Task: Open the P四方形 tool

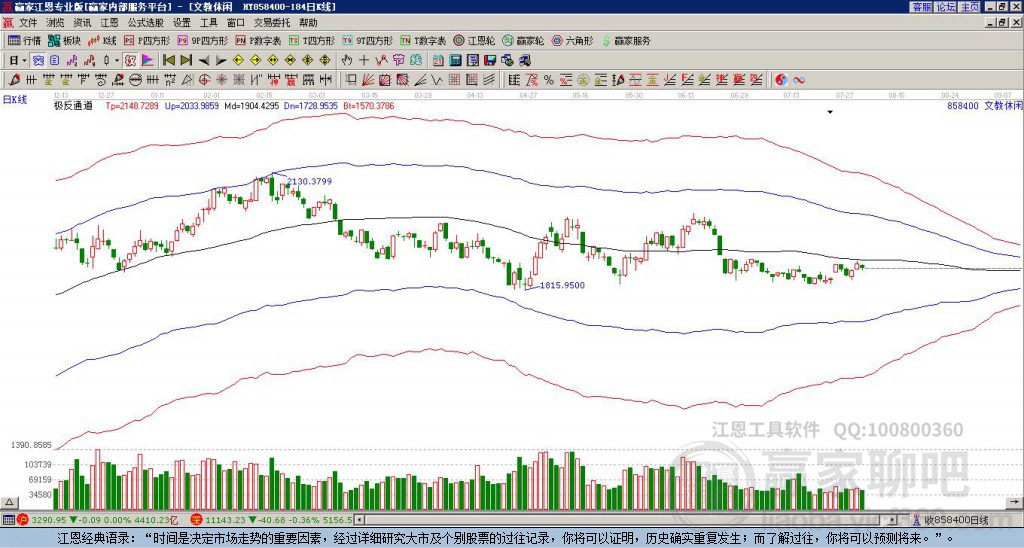Action: (147, 40)
